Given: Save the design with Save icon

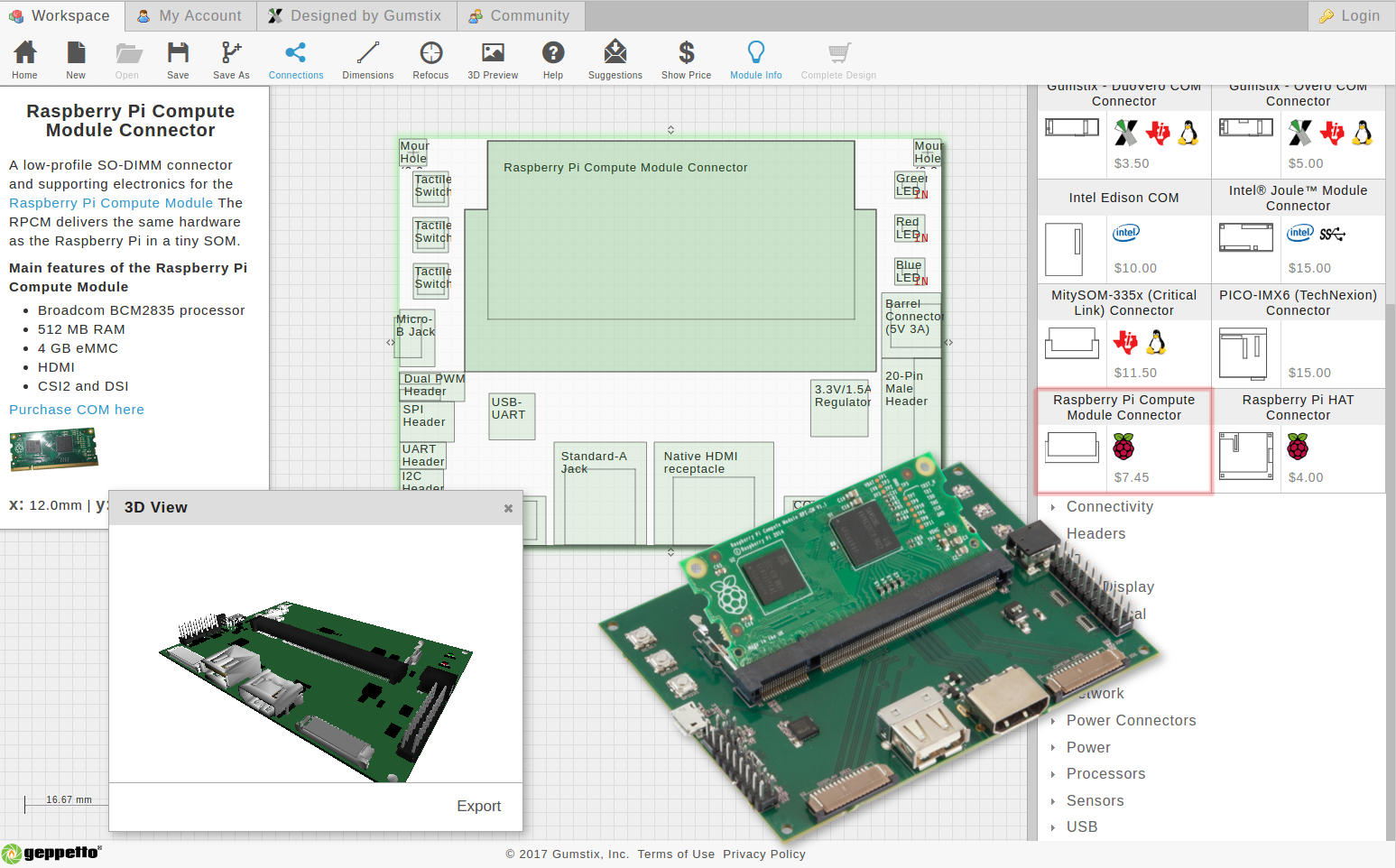Looking at the screenshot, I should point(178,60).
